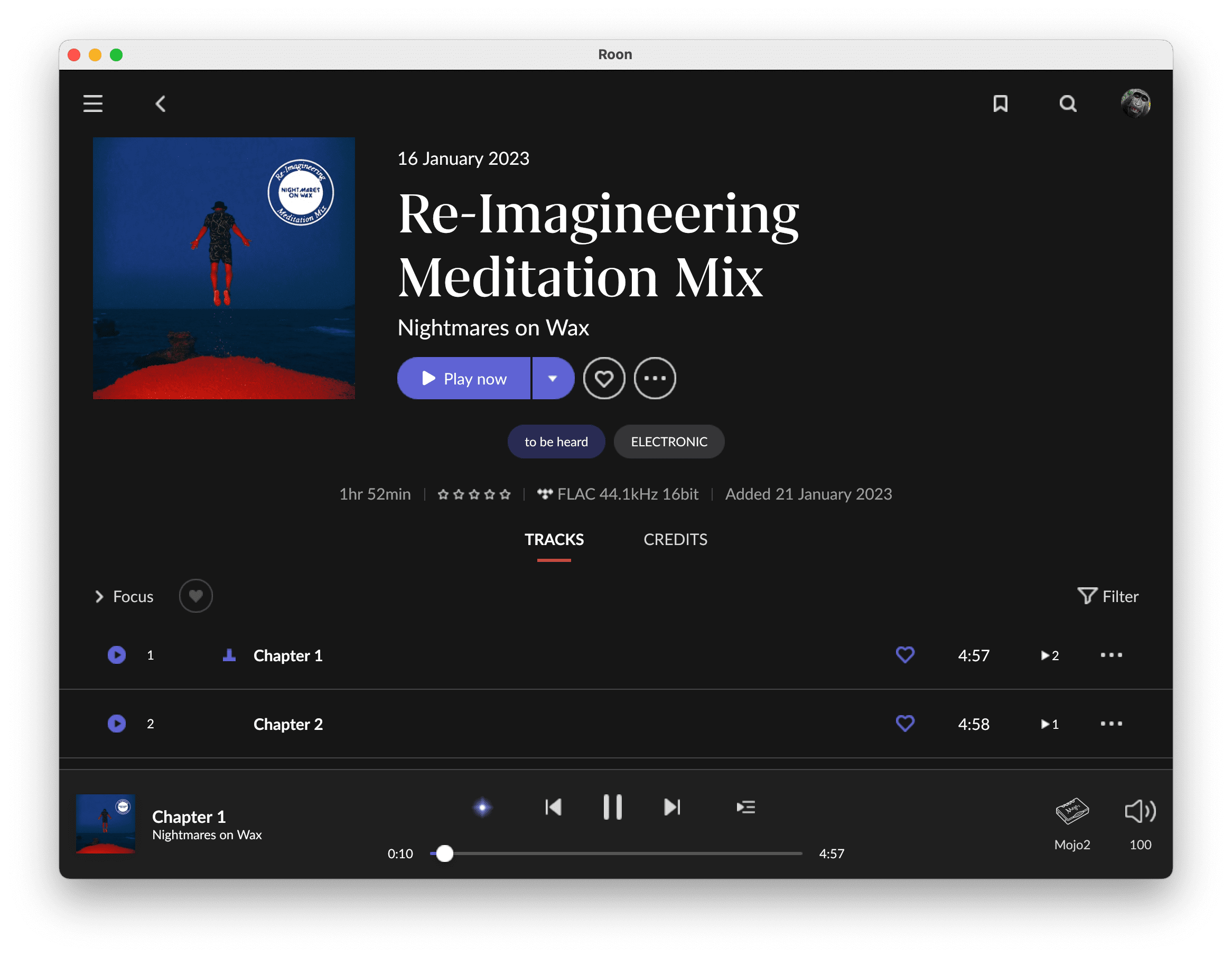The height and width of the screenshot is (957, 1232).
Task: Go back with the left chevron
Action: pos(161,104)
